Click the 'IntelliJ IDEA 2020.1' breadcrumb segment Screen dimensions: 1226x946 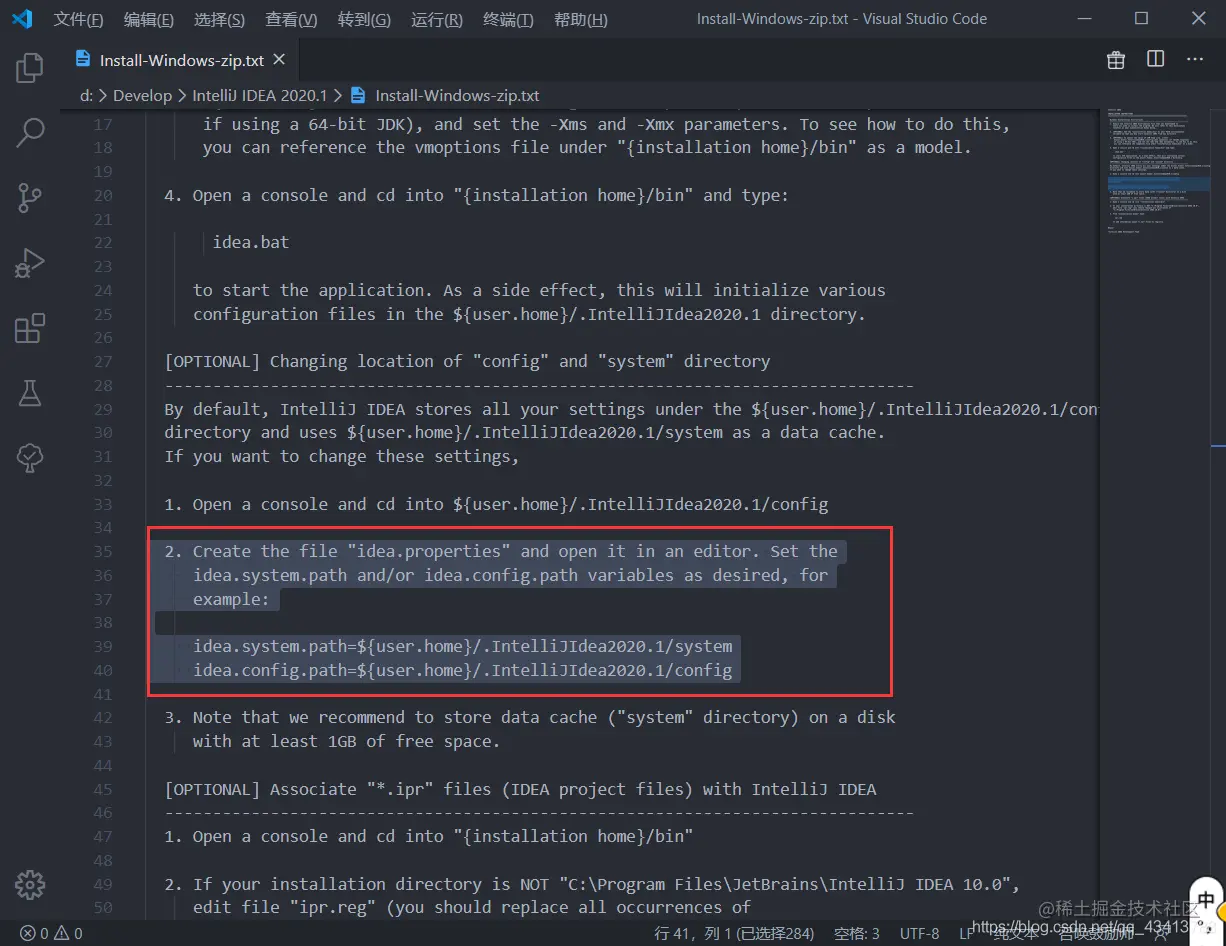(x=260, y=95)
